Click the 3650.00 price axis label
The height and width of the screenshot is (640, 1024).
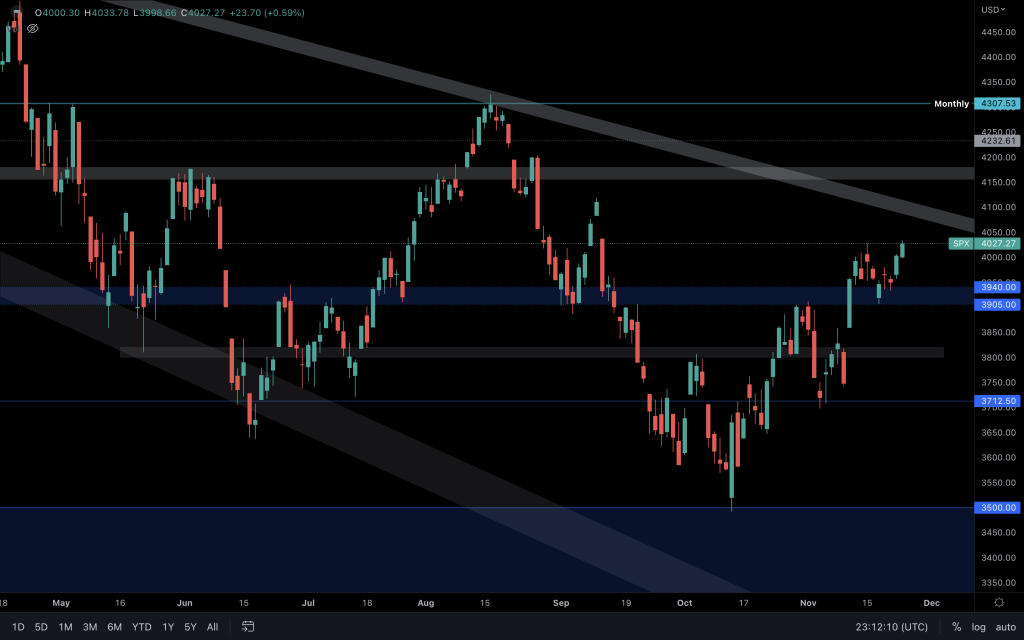click(998, 433)
